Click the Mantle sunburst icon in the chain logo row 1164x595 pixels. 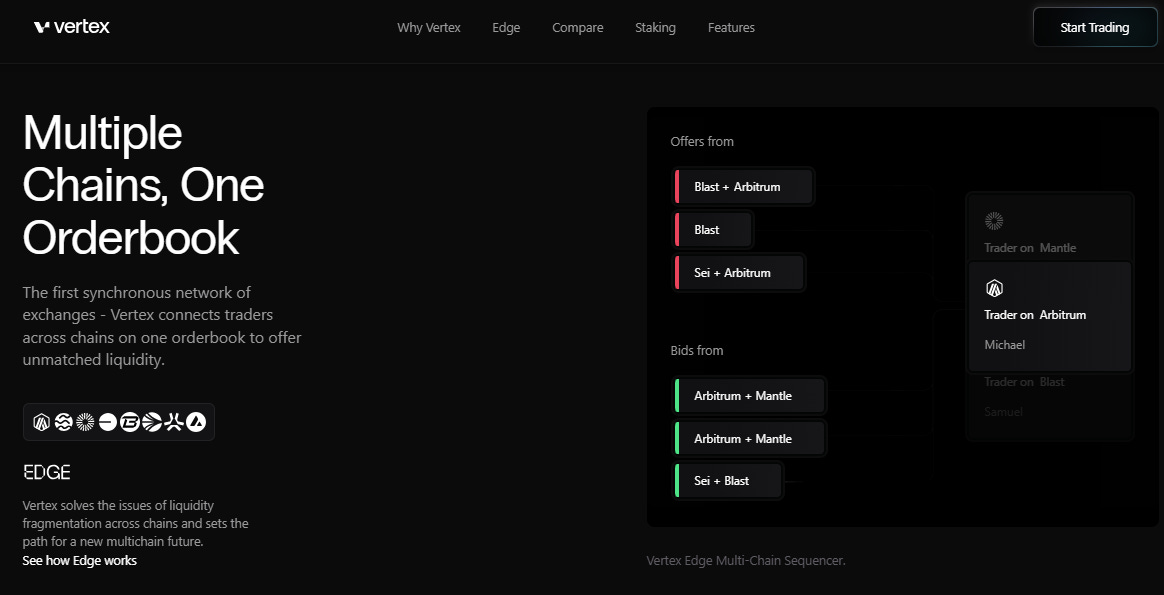point(85,422)
